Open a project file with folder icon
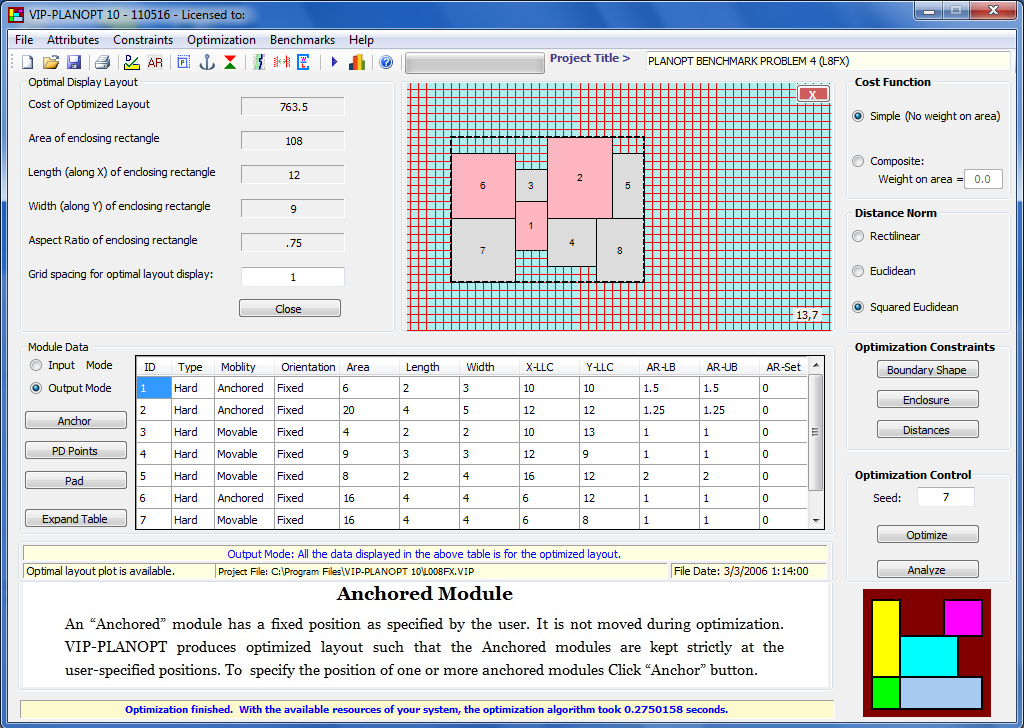The image size is (1024, 728). tap(50, 62)
